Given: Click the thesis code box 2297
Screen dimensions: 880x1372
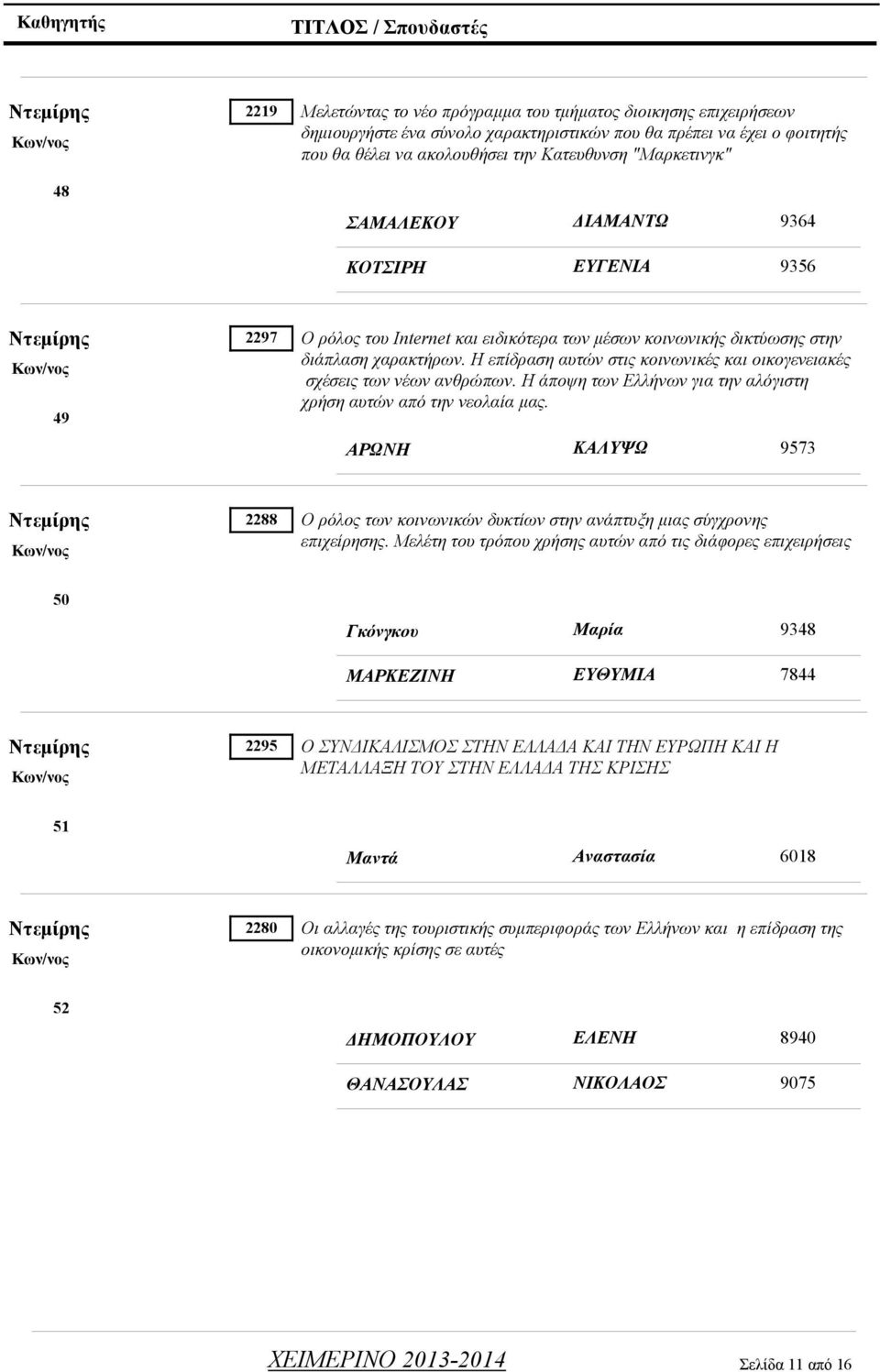Looking at the screenshot, I should [x=261, y=338].
